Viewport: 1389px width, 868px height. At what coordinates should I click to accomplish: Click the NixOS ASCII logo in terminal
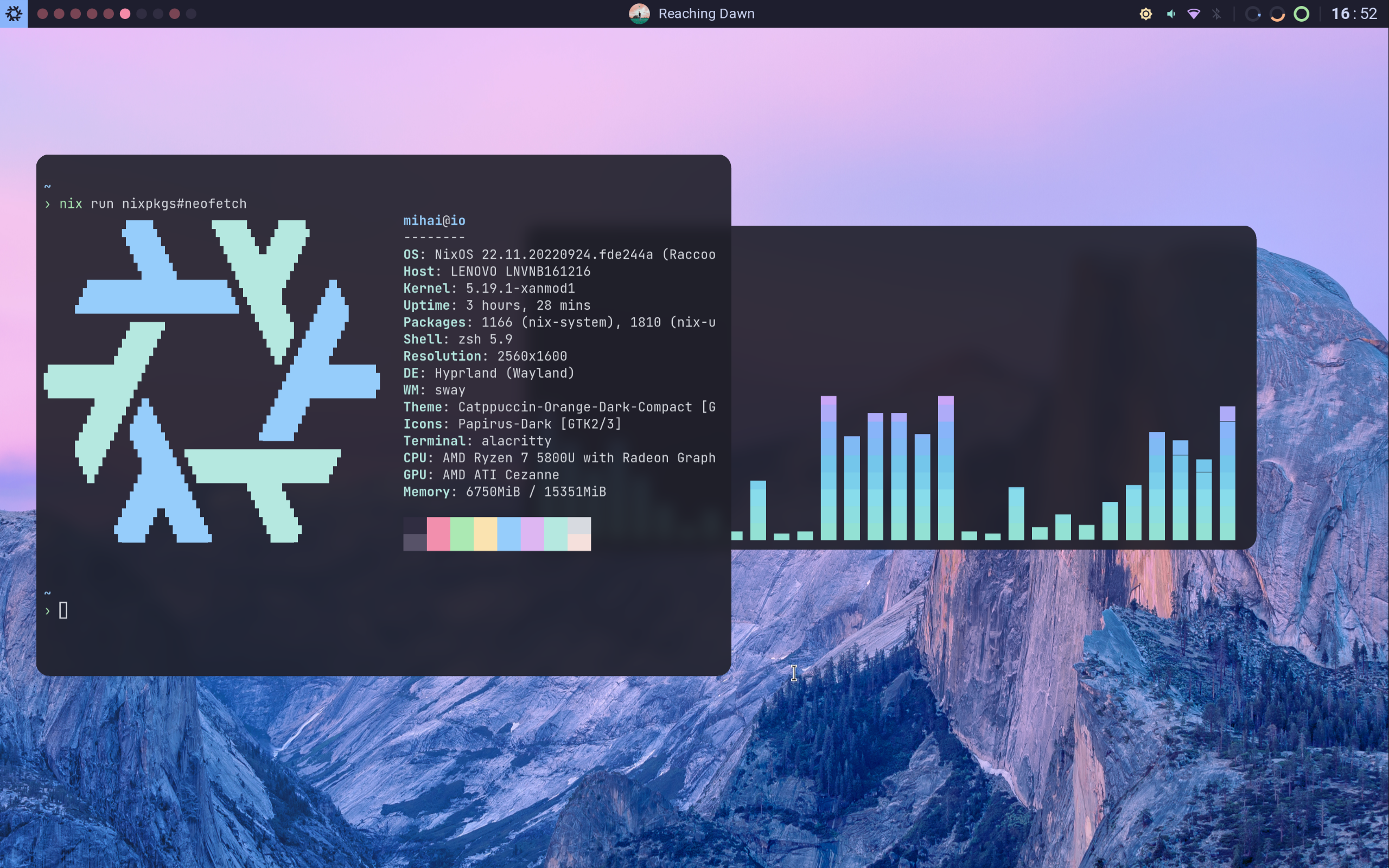212,381
